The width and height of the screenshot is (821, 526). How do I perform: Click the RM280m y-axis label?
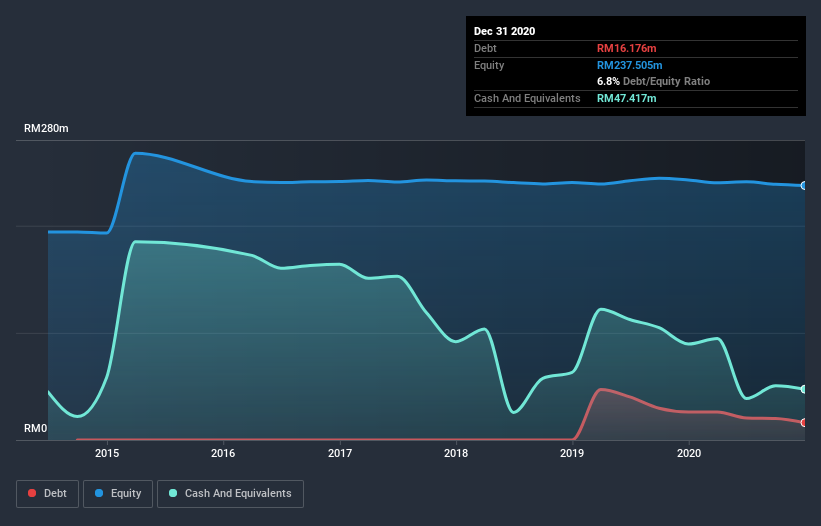(x=46, y=128)
